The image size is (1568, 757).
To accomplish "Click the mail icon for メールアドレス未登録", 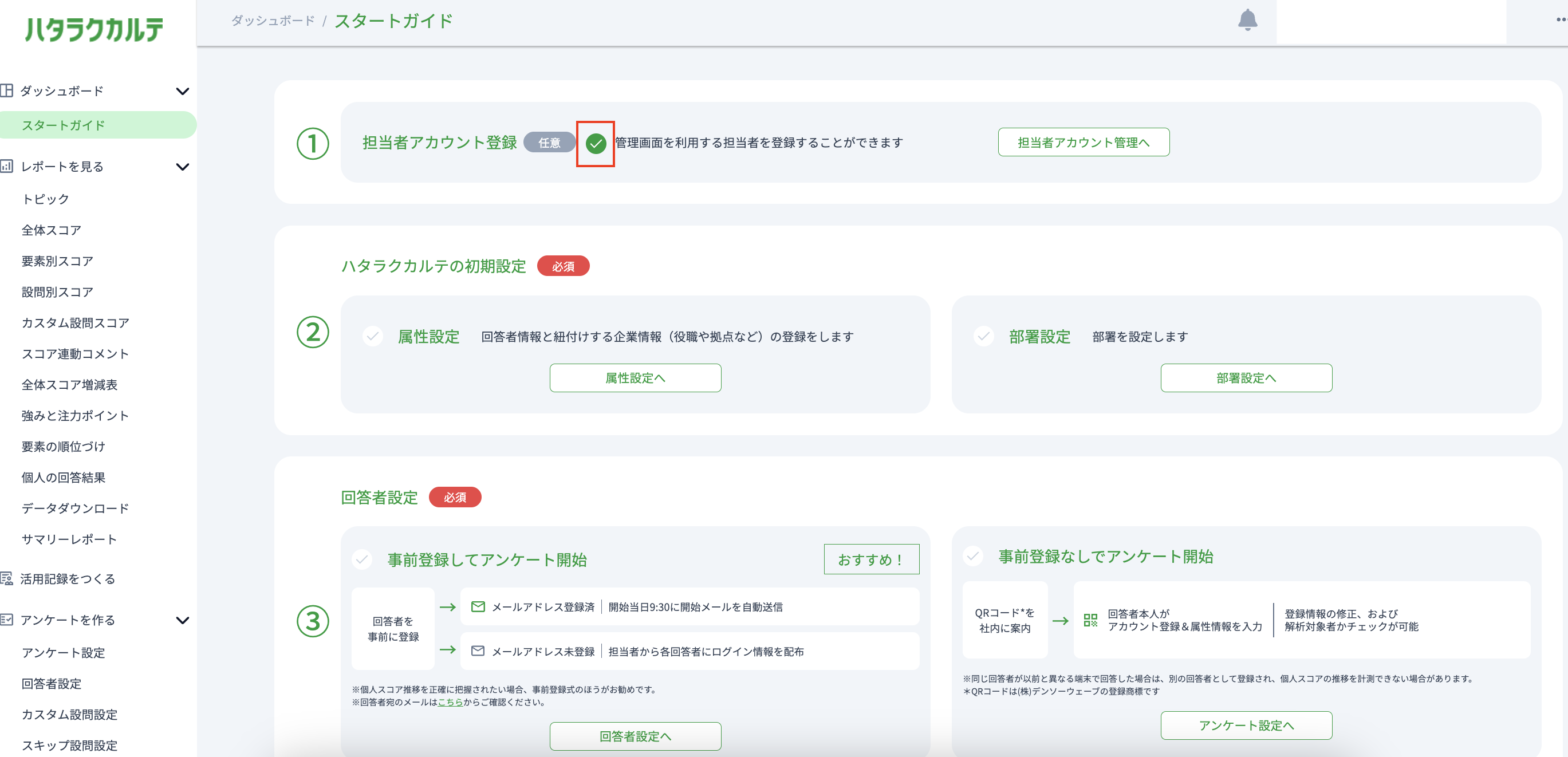I will click(x=478, y=651).
